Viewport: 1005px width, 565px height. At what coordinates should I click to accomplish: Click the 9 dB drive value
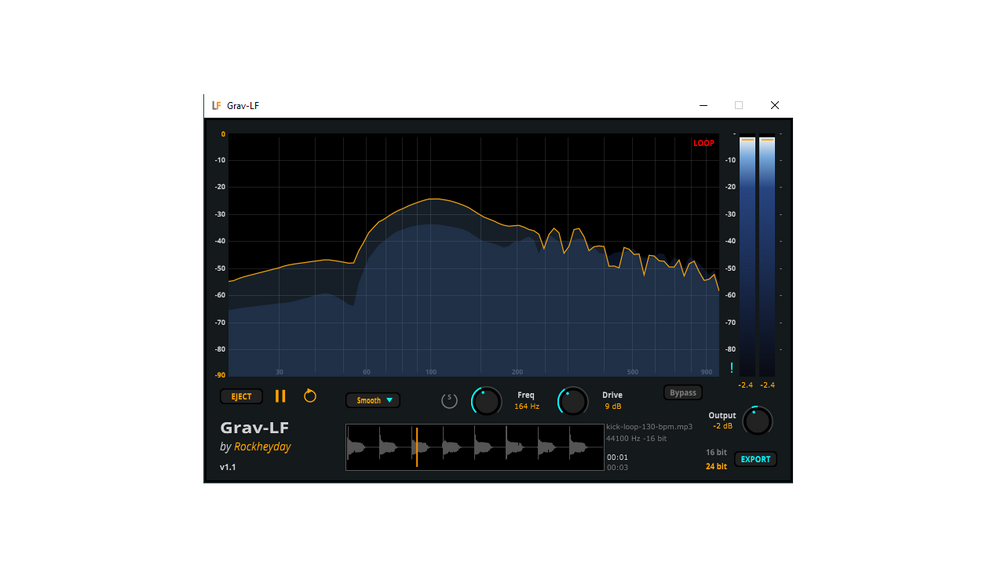pyautogui.click(x=613, y=407)
